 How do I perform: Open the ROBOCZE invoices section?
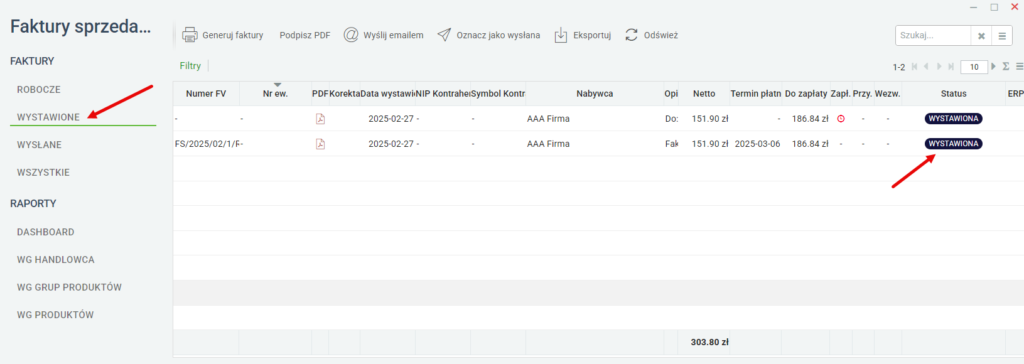[x=39, y=89]
